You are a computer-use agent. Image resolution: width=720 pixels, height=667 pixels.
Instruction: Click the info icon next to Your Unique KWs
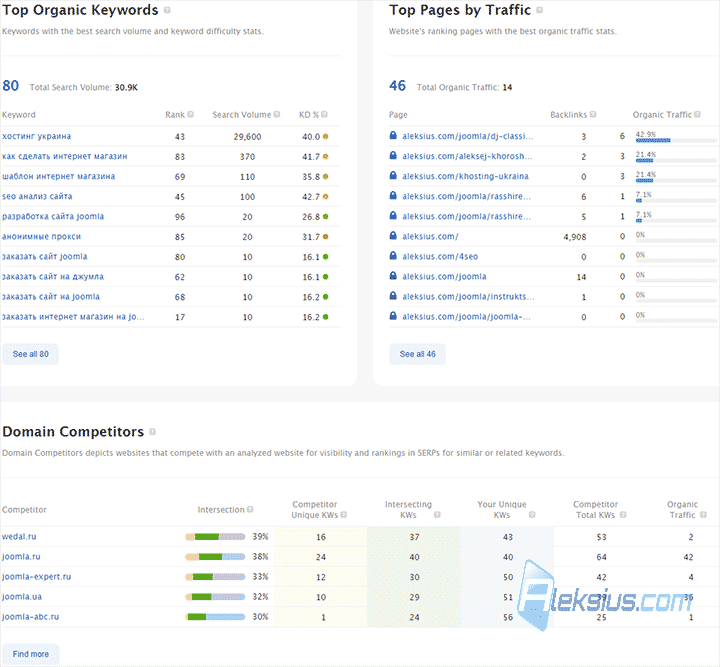click(532, 515)
